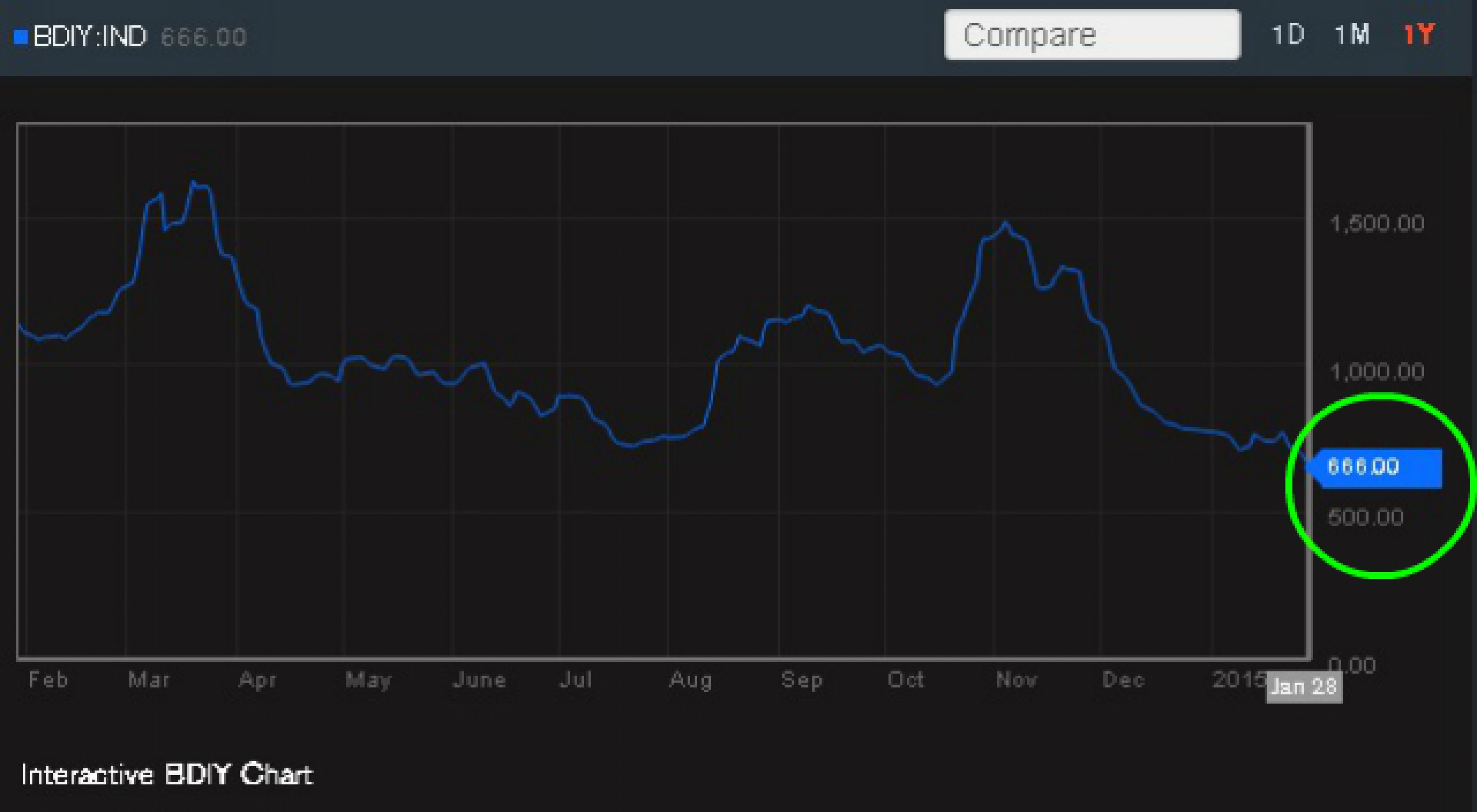The image size is (1477, 812).
Task: Click the Dec label on x-axis
Action: pos(1123,680)
